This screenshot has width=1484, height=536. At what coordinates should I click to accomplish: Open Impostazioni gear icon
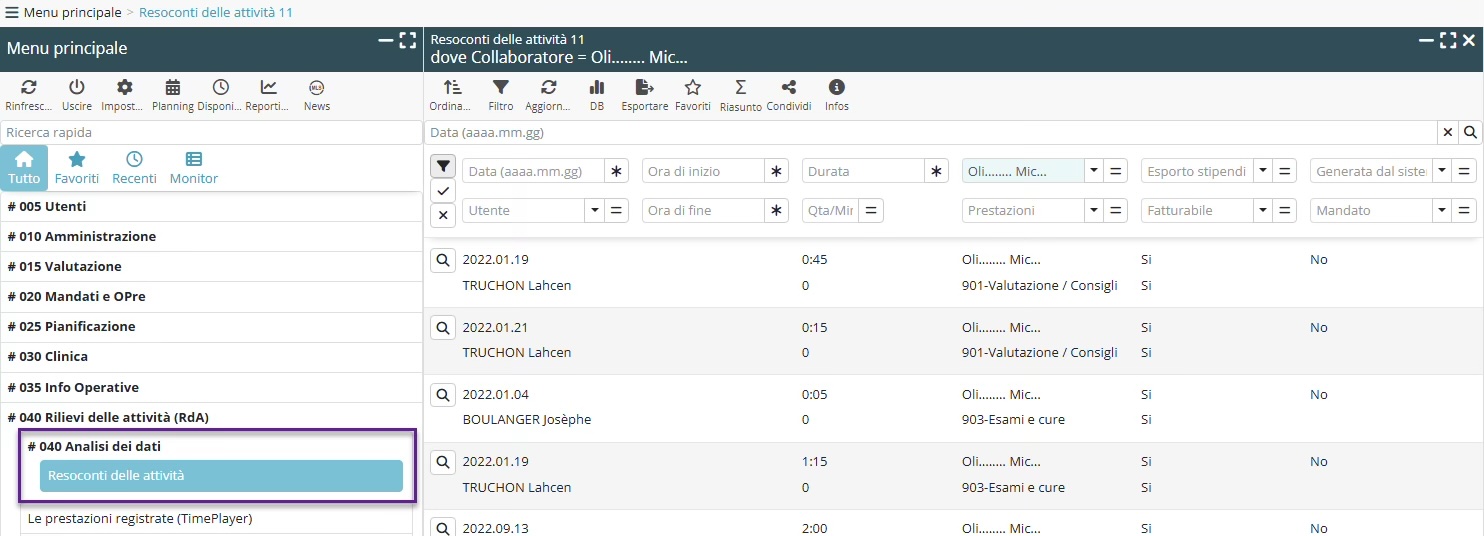125,88
